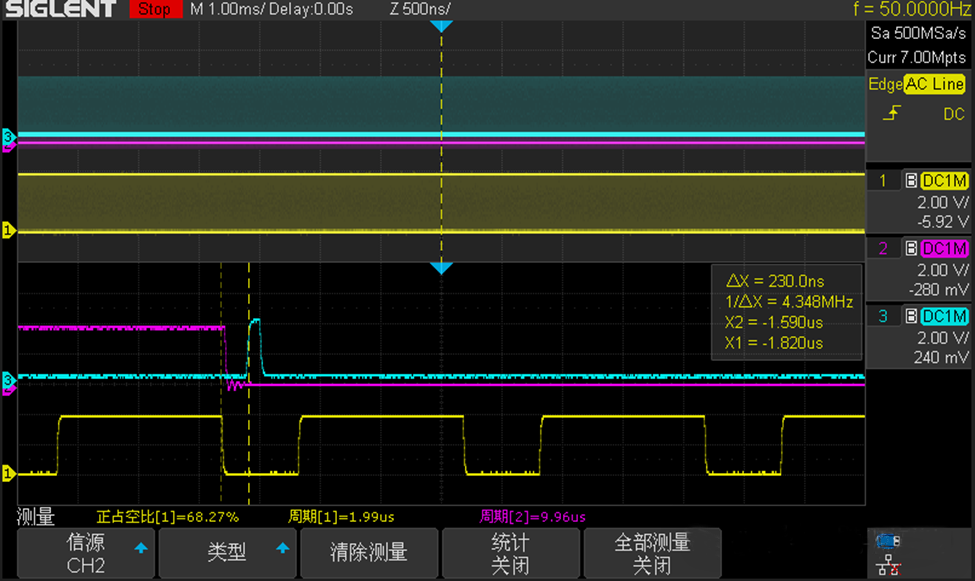
Task: Open the 信源 CH2 source selector
Action: [86, 552]
